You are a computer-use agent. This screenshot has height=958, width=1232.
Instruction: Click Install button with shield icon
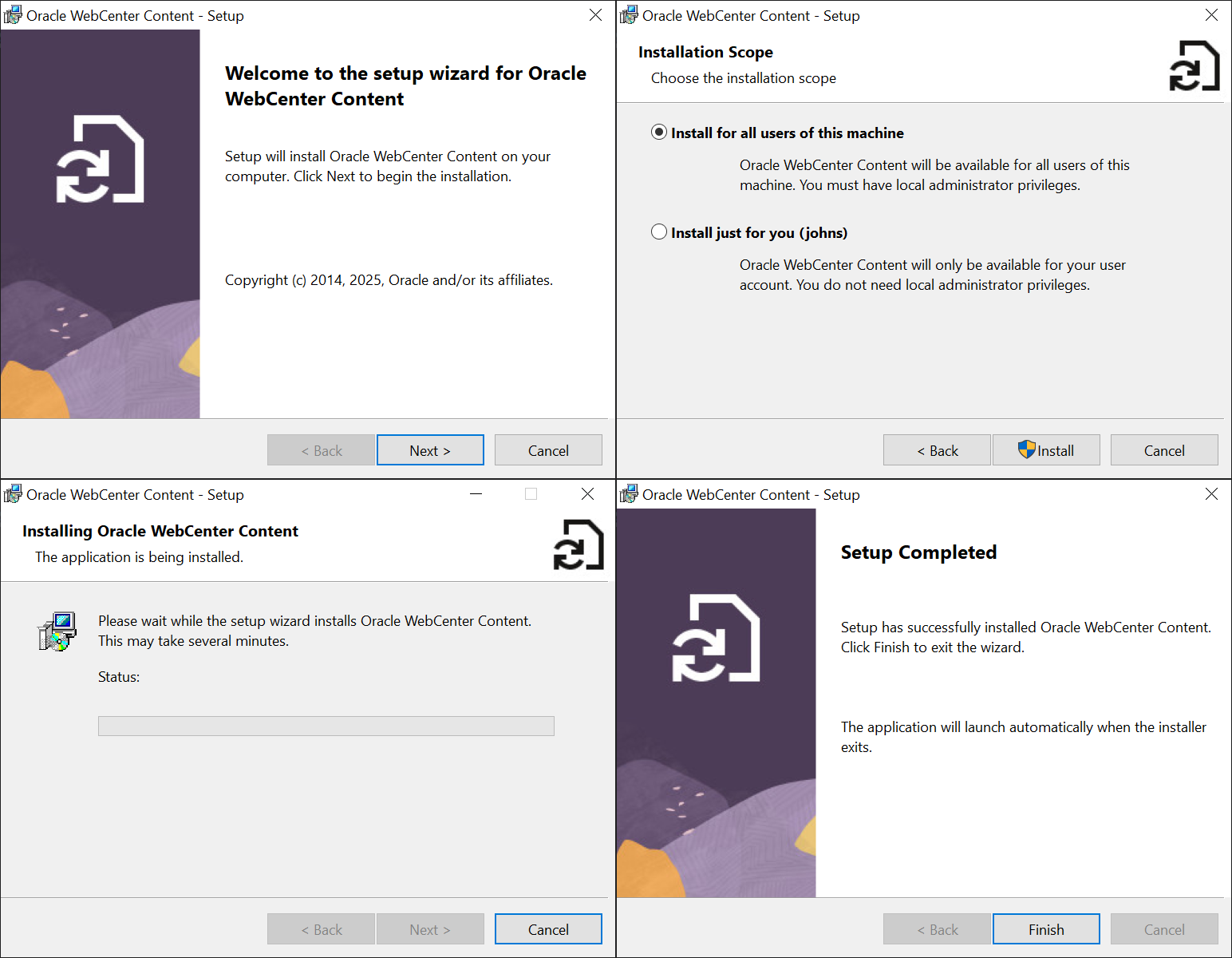[1046, 450]
